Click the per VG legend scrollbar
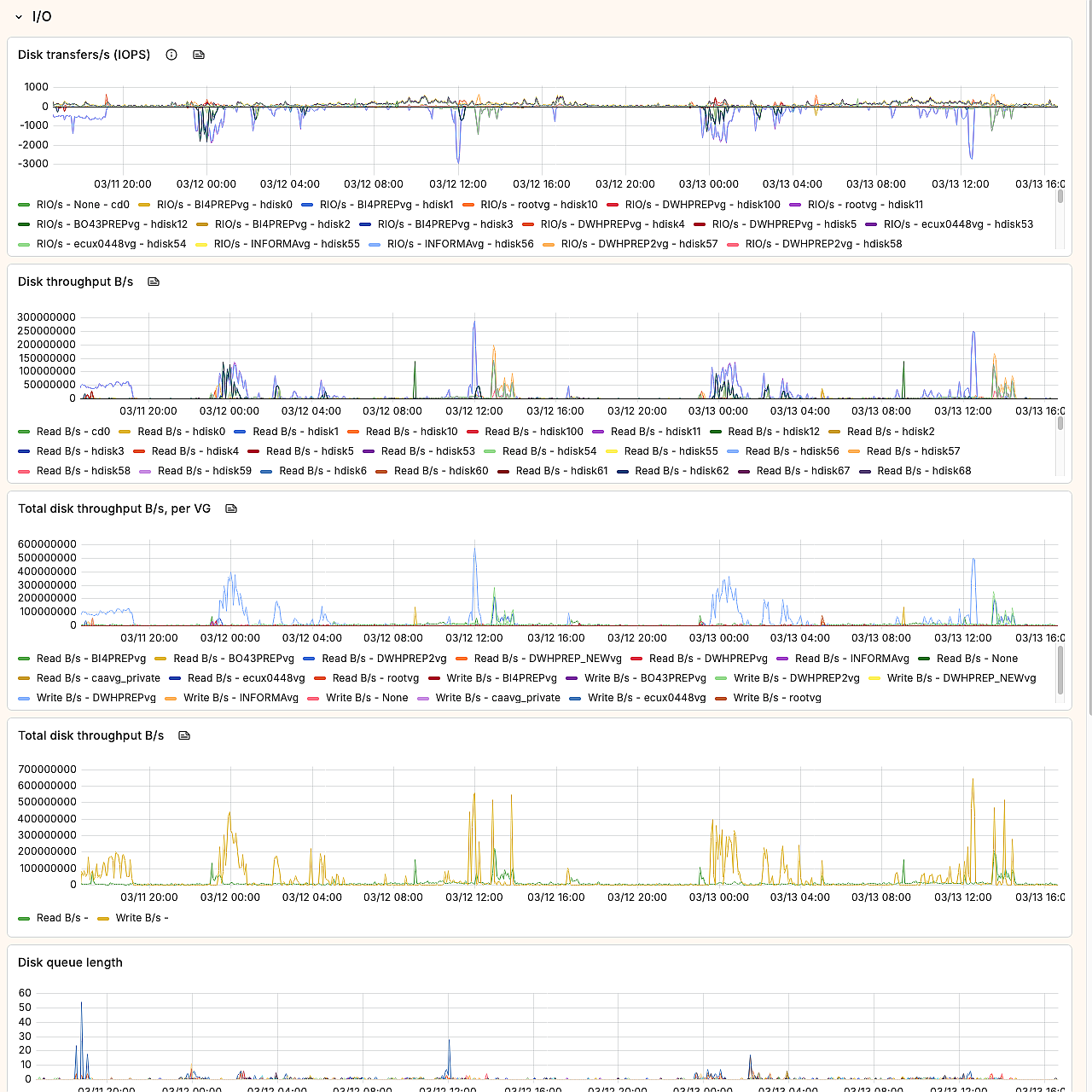 [1060, 670]
